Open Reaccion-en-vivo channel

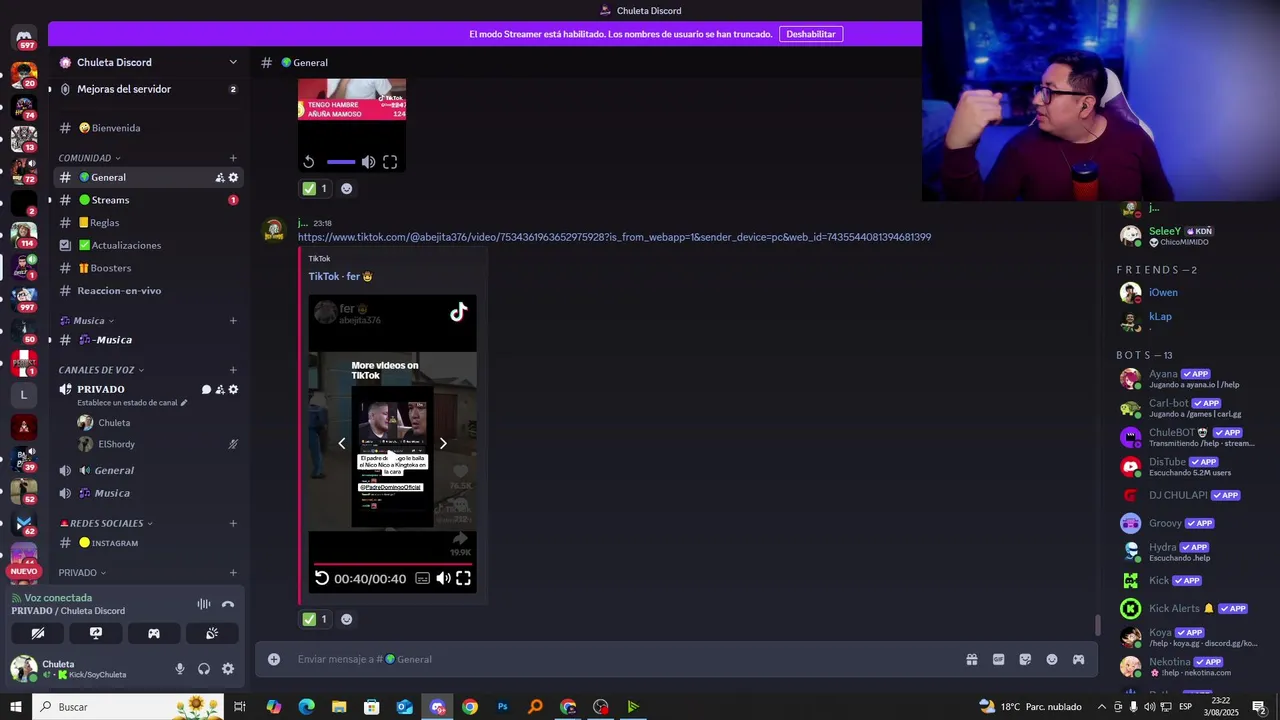pyautogui.click(x=148, y=291)
